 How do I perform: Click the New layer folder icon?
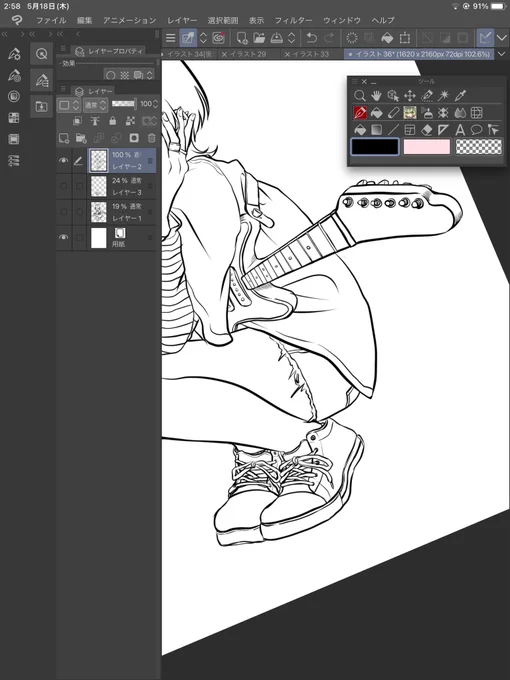pyautogui.click(x=81, y=138)
